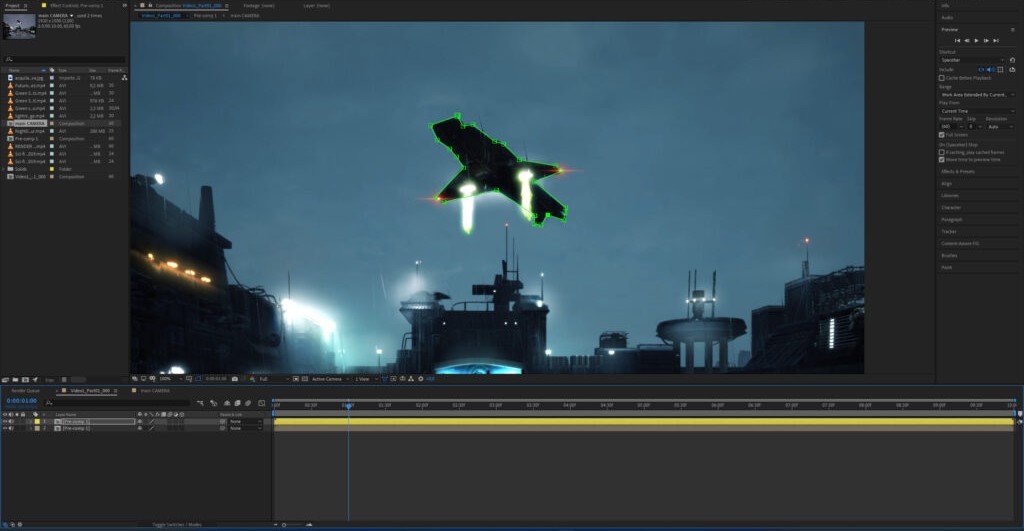1024x531 pixels.
Task: Open the 1 View layout dropdown
Action: 366,379
